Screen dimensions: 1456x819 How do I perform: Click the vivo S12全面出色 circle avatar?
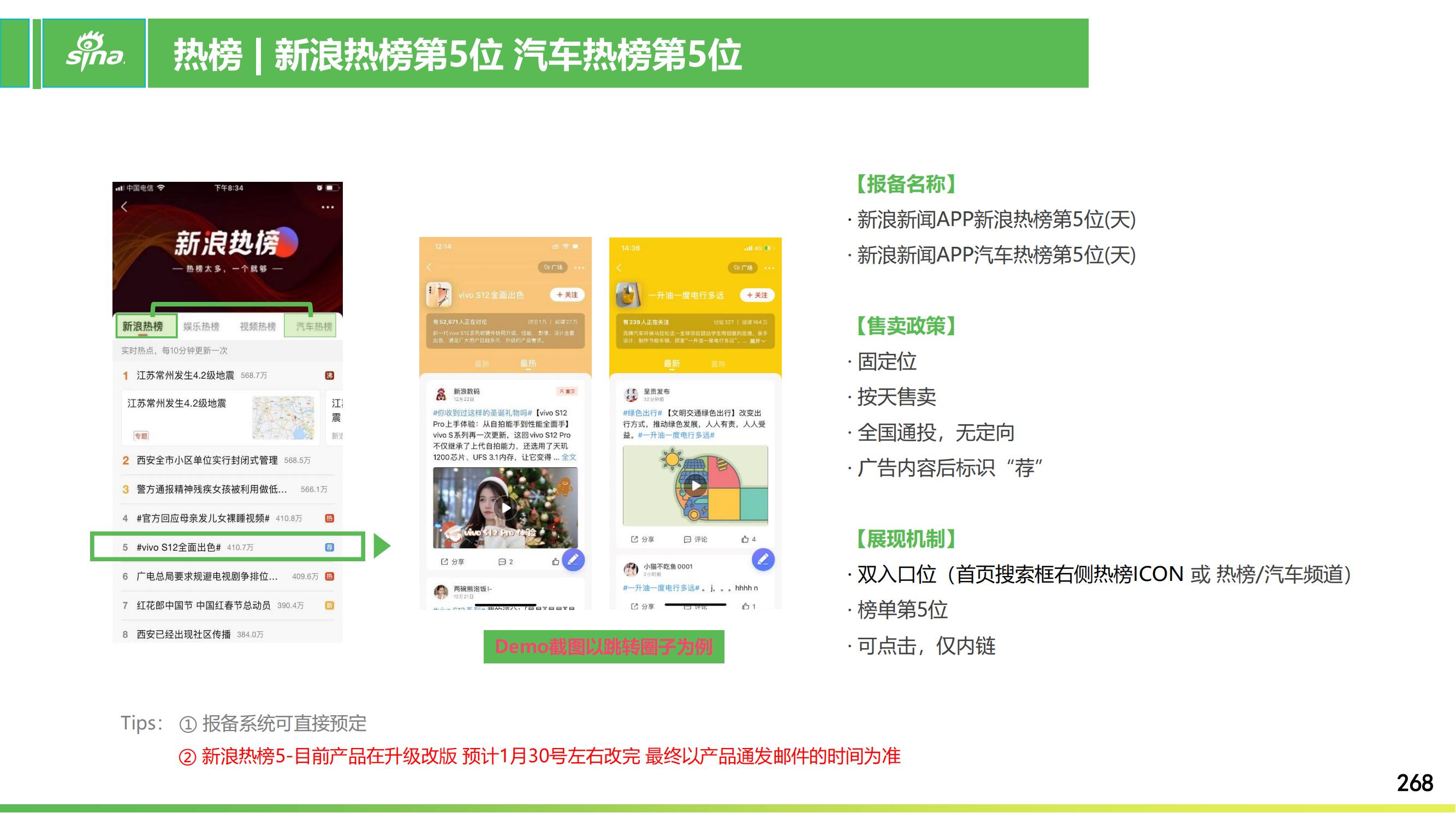[438, 294]
